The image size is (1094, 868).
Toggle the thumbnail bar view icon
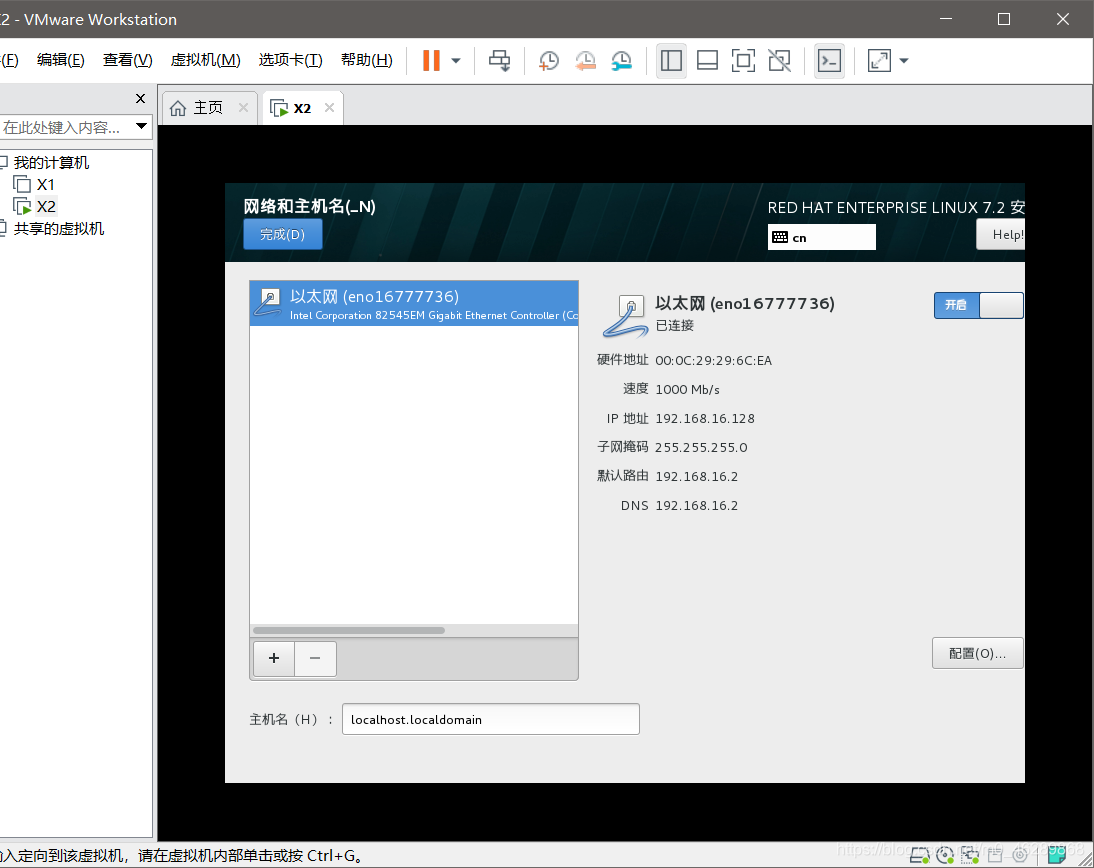point(707,61)
